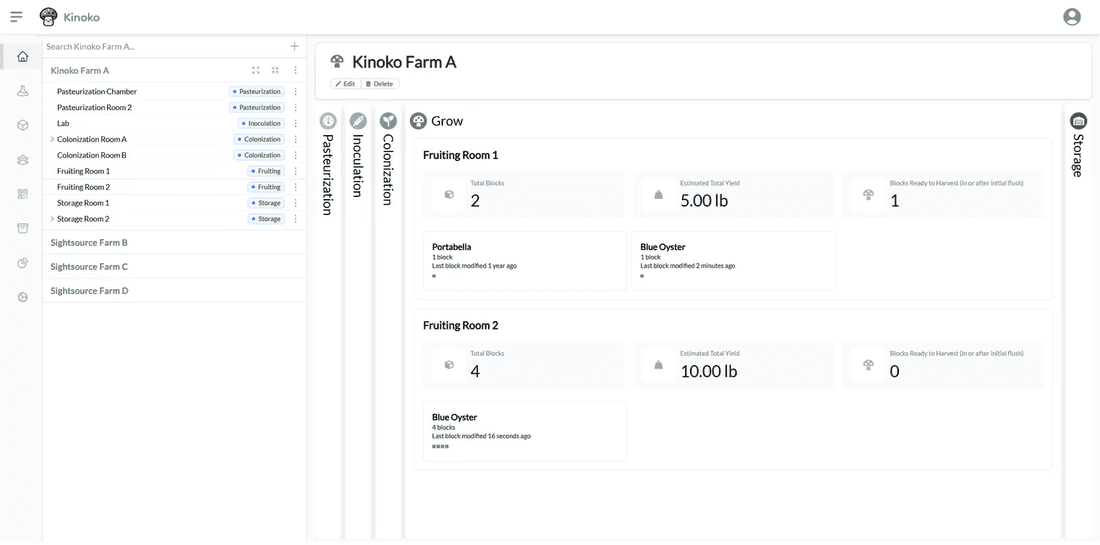Collapse the Kinoko Farm A section header
1100x545 pixels.
coord(80,70)
